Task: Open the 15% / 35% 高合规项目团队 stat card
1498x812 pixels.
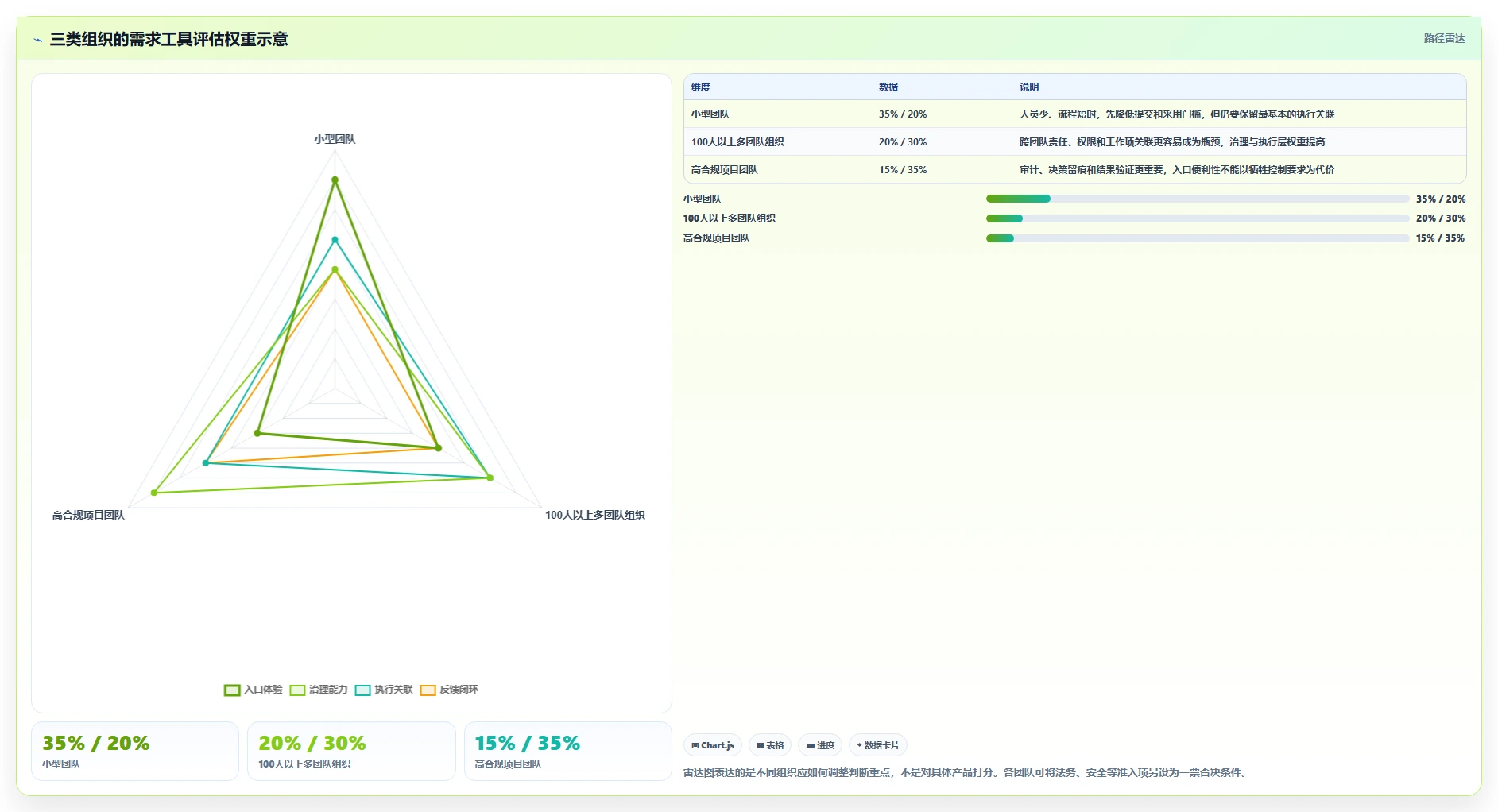Action: click(568, 752)
